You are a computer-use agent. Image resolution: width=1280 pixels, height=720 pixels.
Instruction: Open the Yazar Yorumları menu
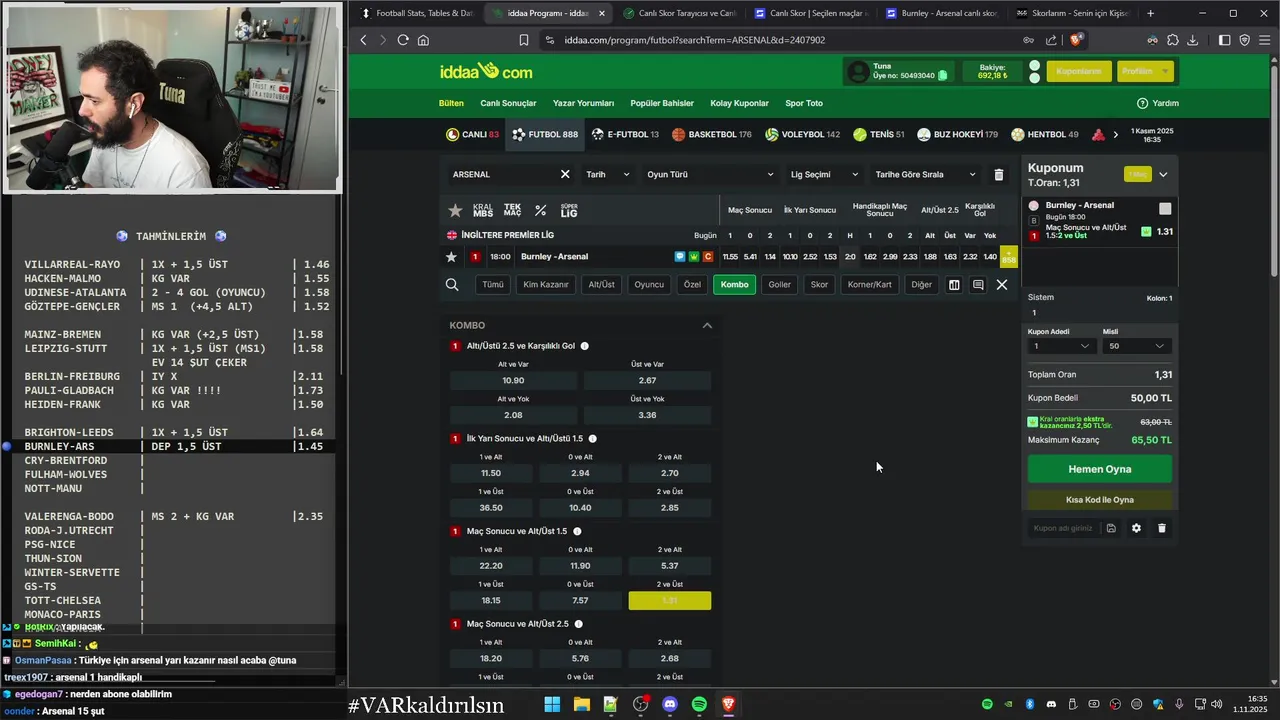point(583,103)
